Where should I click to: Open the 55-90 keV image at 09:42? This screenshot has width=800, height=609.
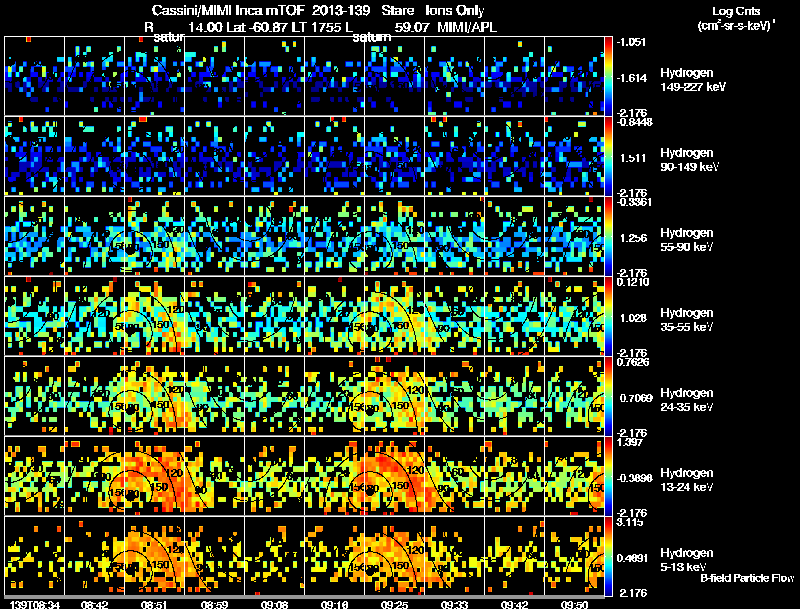point(514,236)
